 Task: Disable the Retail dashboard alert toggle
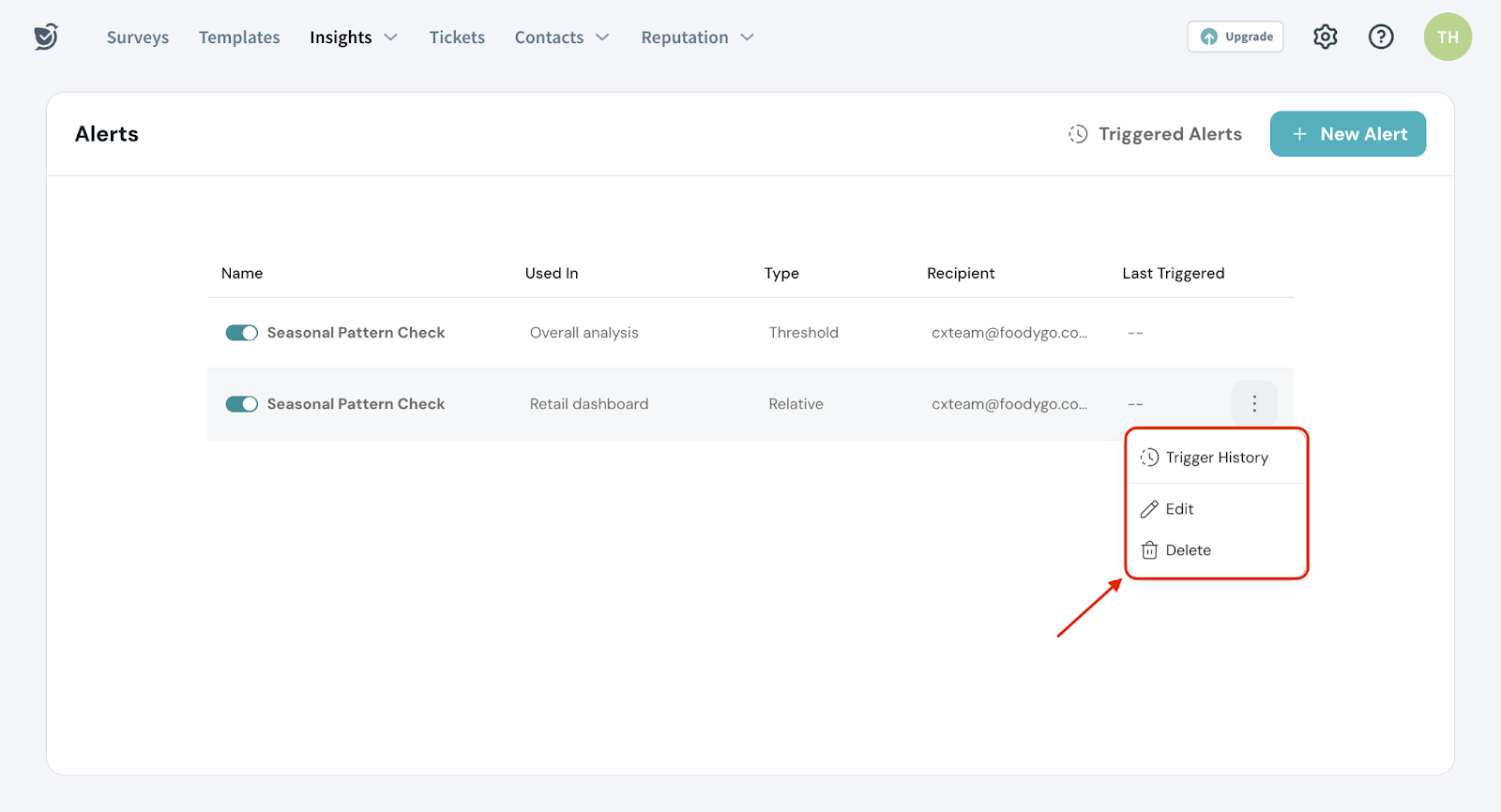pyautogui.click(x=241, y=404)
